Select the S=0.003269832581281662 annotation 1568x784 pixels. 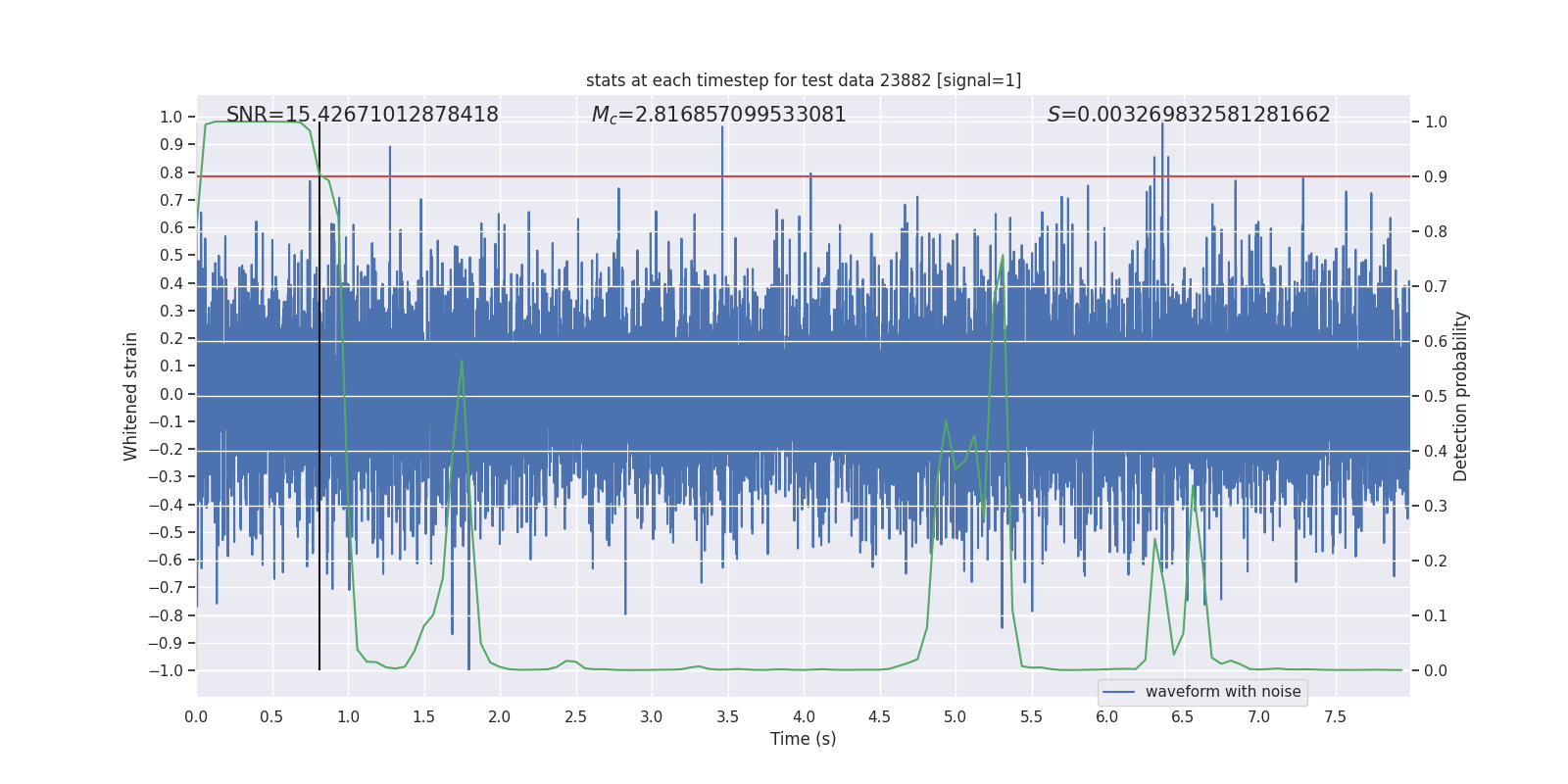[1189, 115]
